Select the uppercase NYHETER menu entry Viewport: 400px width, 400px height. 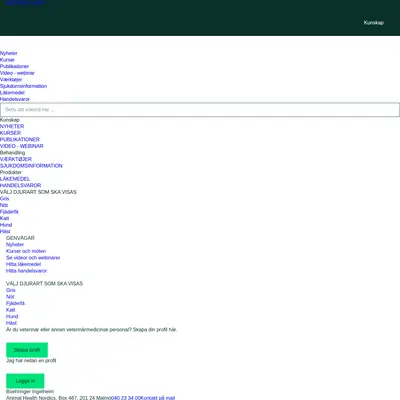pyautogui.click(x=12, y=126)
